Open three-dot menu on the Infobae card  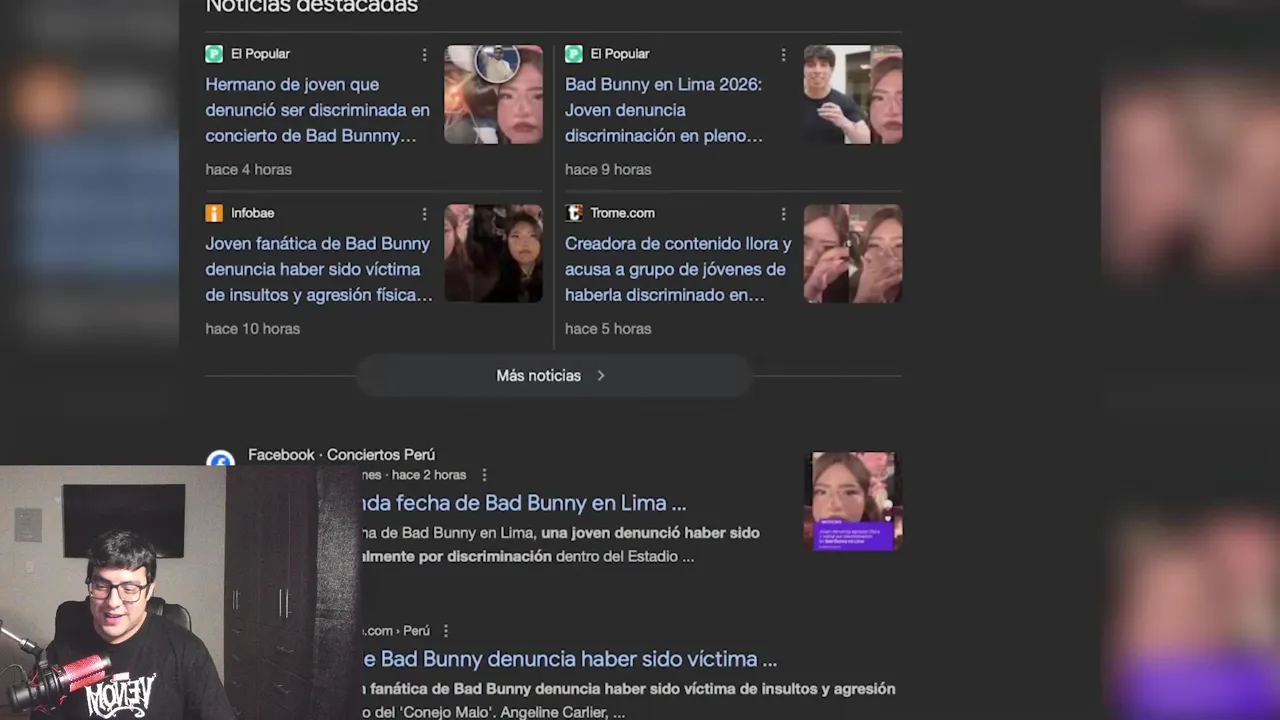click(424, 213)
